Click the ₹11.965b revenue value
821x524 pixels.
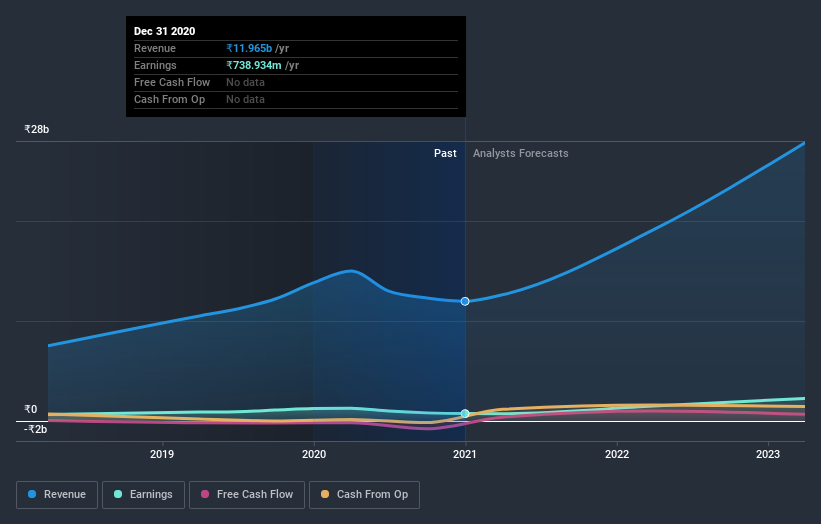[249, 48]
